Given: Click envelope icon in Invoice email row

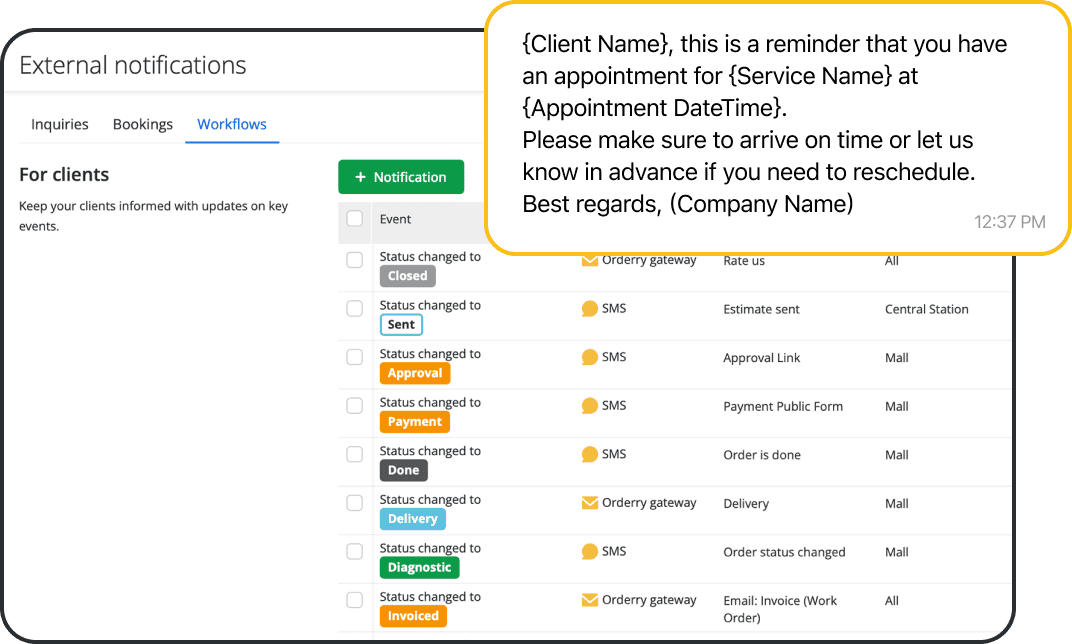Looking at the screenshot, I should [590, 600].
